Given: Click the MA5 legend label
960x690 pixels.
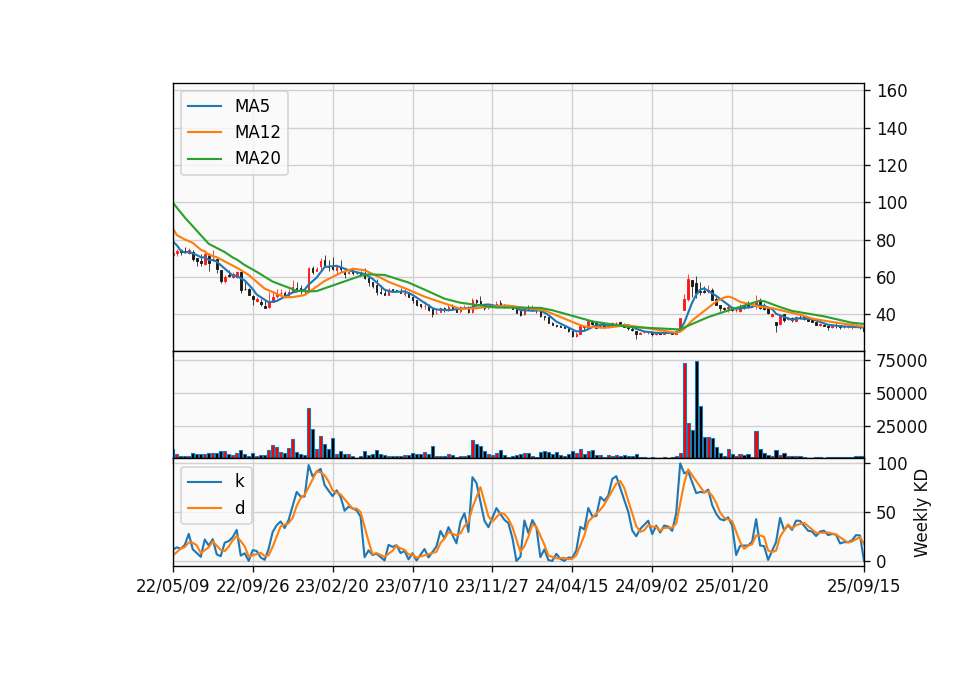Looking at the screenshot, I should coord(252,106).
